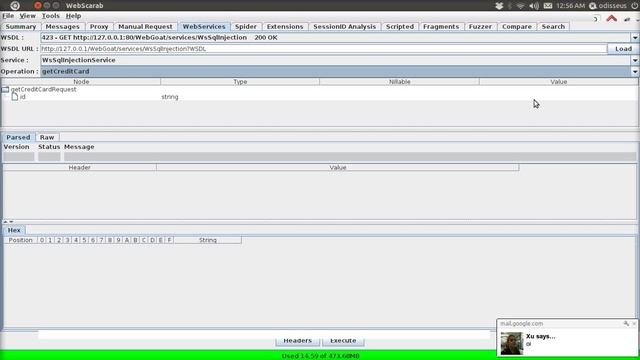
Task: Click the Bluetooth indicator icon
Action: click(510, 6)
